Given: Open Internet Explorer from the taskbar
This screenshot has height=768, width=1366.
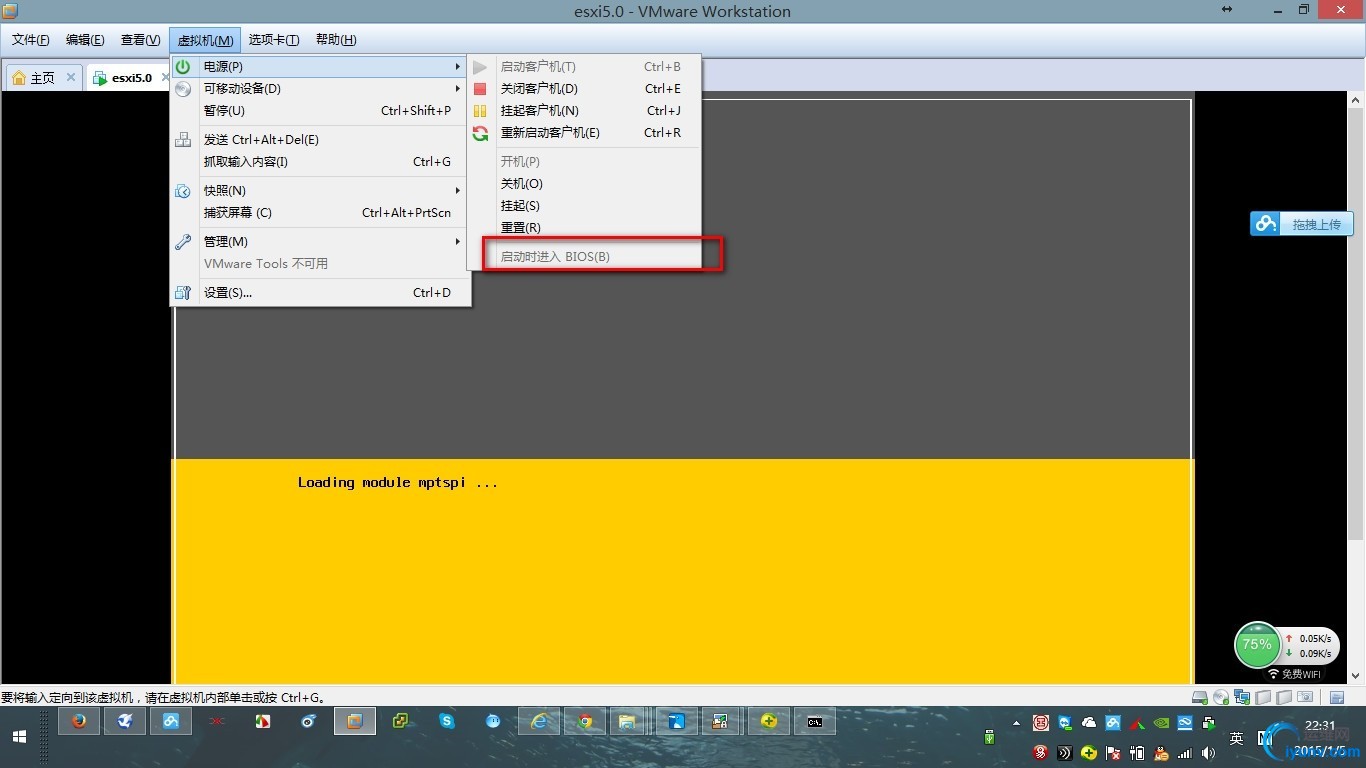Looking at the screenshot, I should pos(539,721).
